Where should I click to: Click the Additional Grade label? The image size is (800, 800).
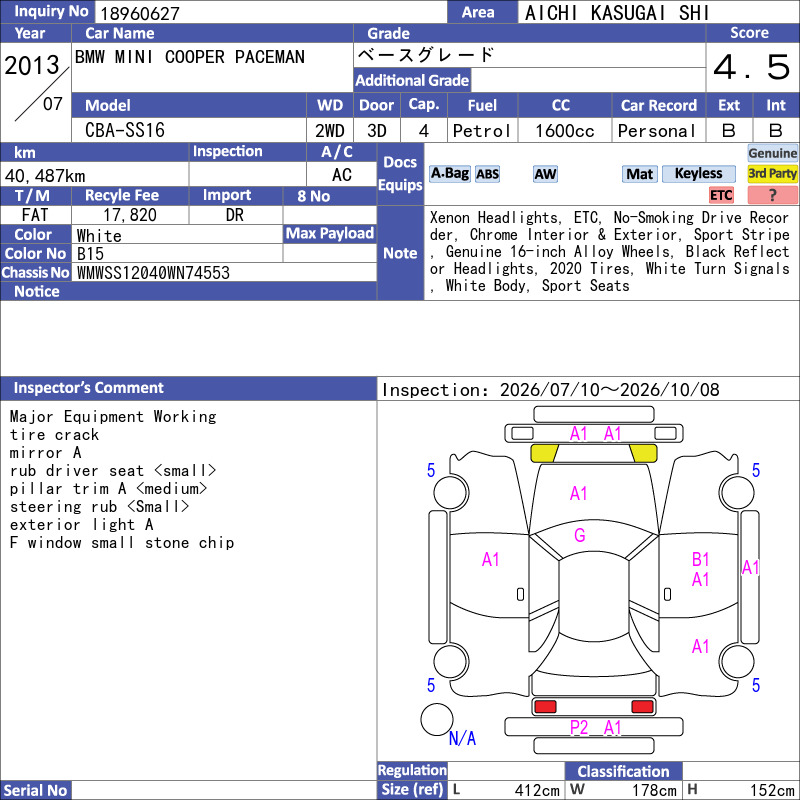[412, 80]
